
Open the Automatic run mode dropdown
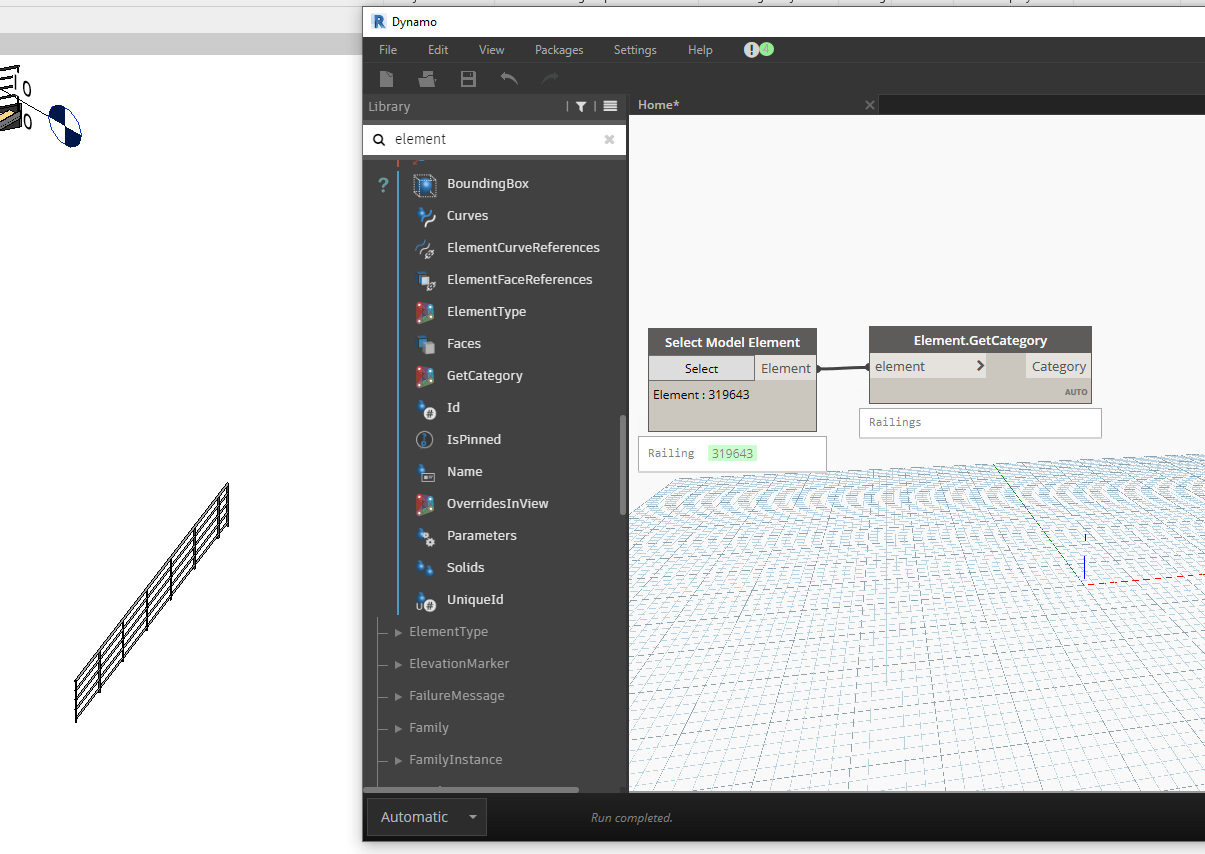point(427,817)
